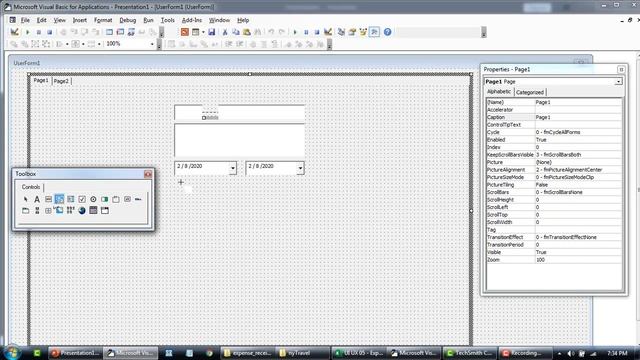
Task: Pick the Frame control in the Toolbox
Action: coord(116,199)
